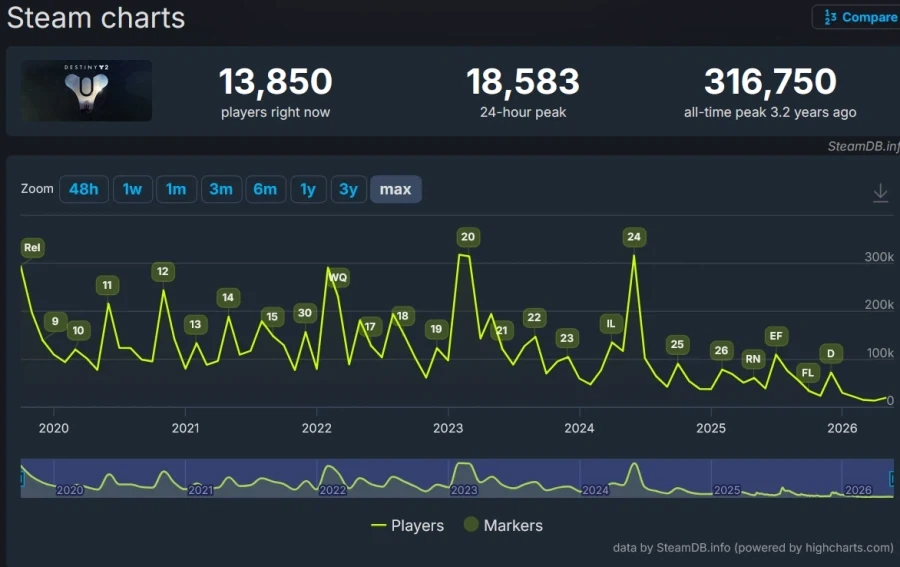900x567 pixels.
Task: Click the left navigator range handle
Action: [22, 477]
